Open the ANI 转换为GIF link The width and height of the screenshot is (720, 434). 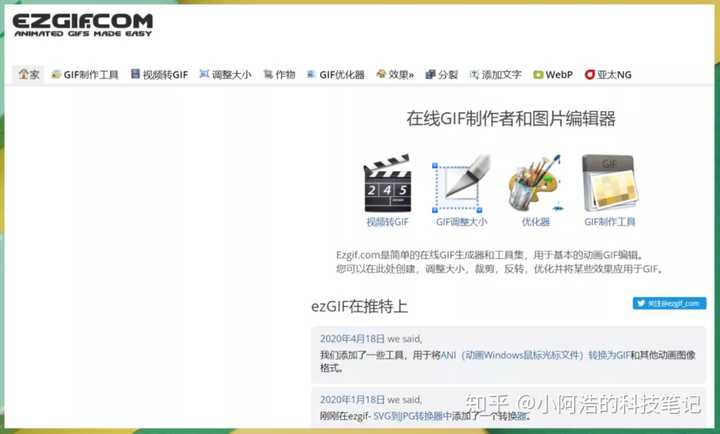pos(535,355)
